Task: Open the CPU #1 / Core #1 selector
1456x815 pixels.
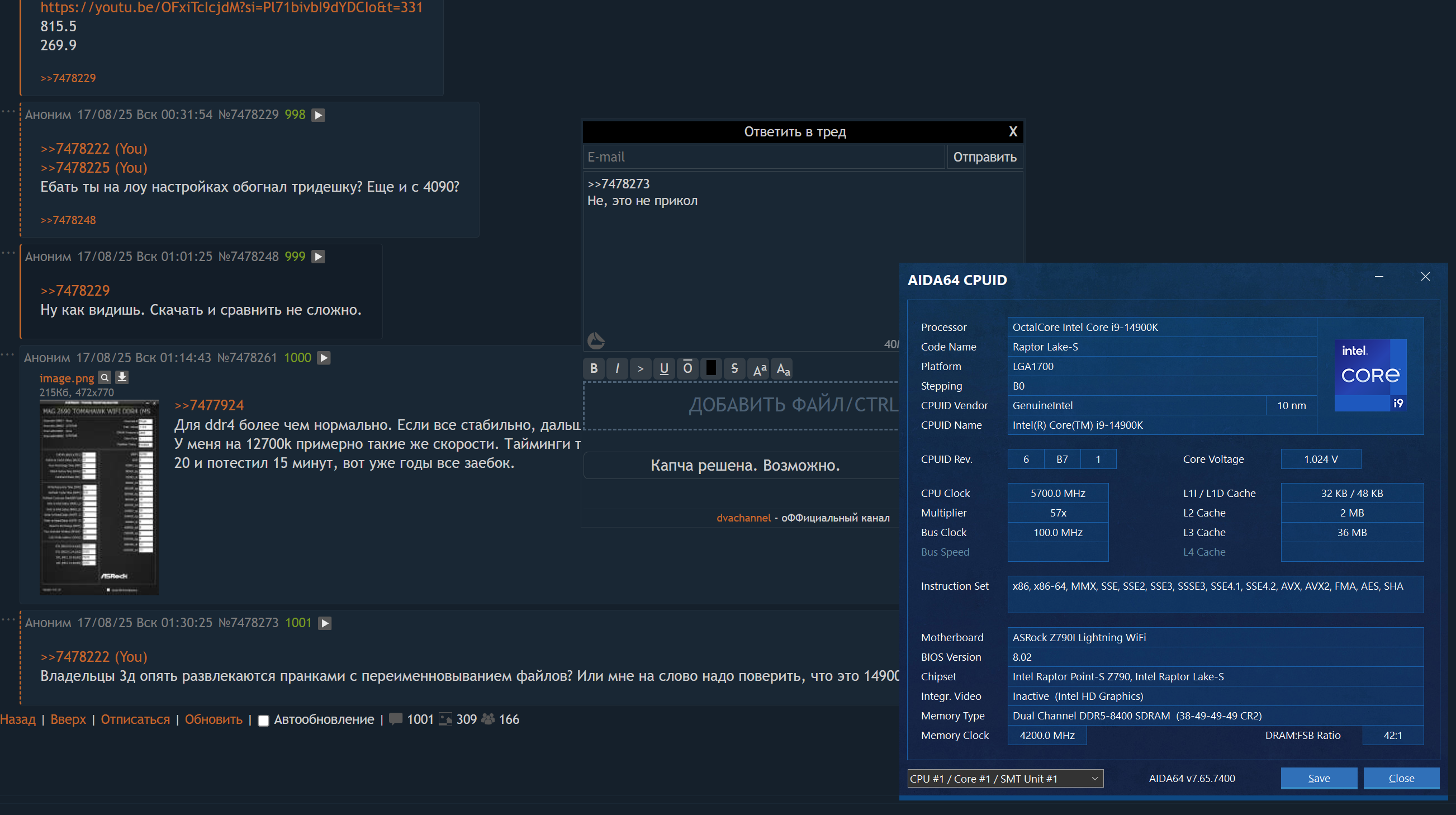Action: point(1005,779)
